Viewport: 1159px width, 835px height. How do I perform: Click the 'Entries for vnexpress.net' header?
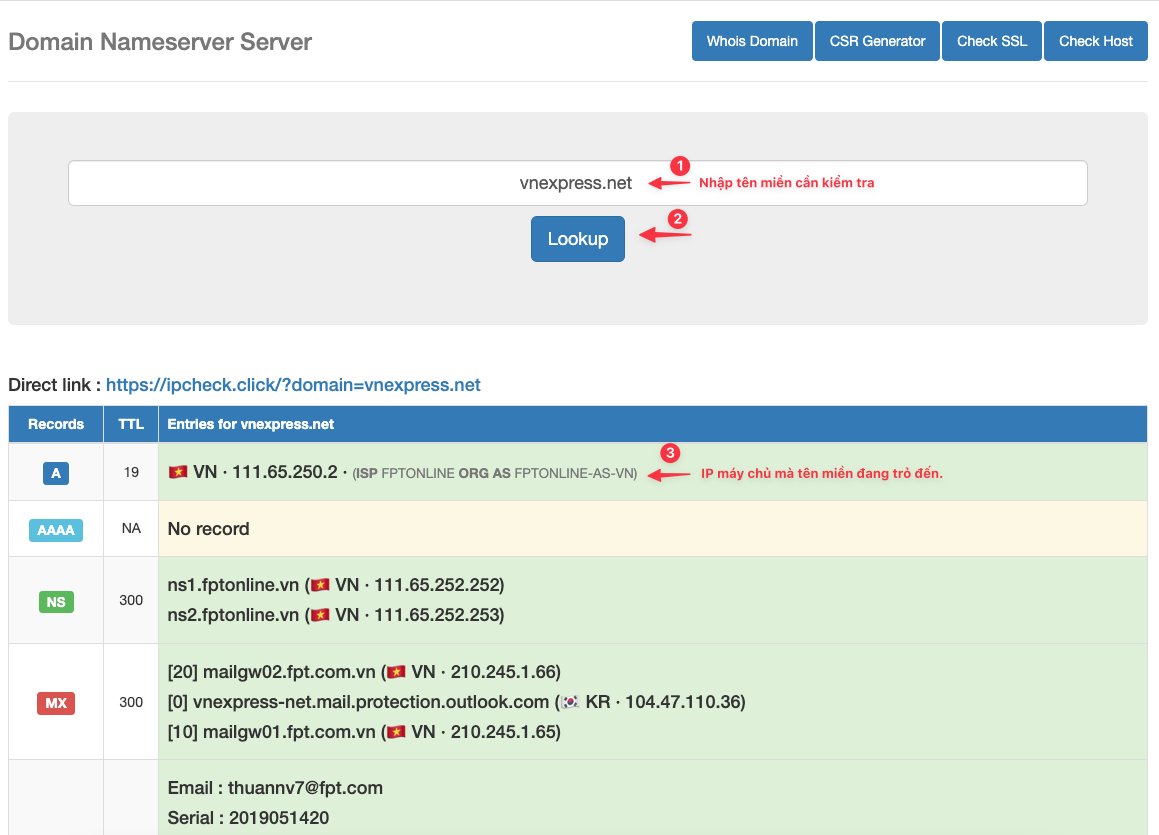coord(251,424)
